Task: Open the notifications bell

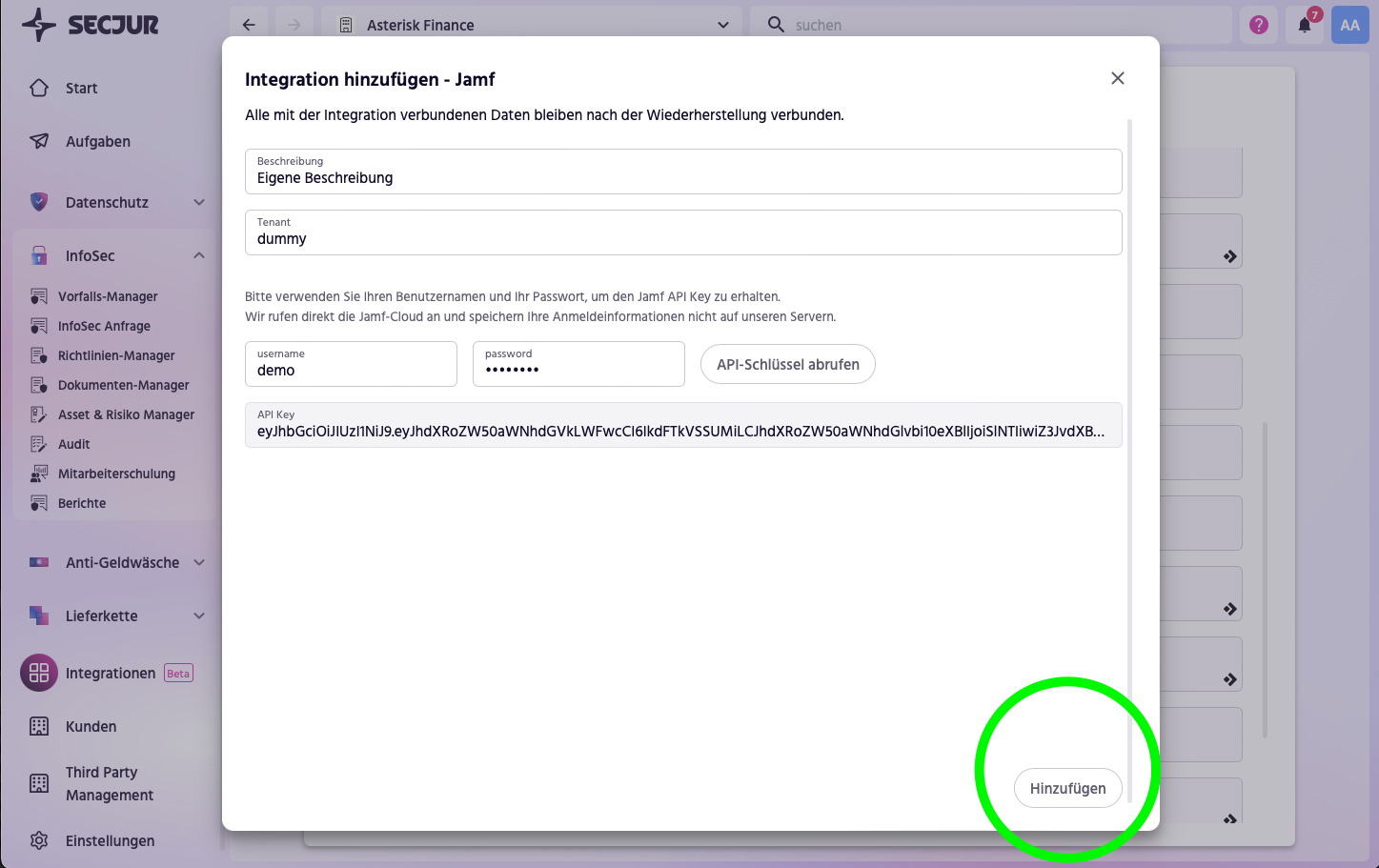Action: coord(1305,25)
